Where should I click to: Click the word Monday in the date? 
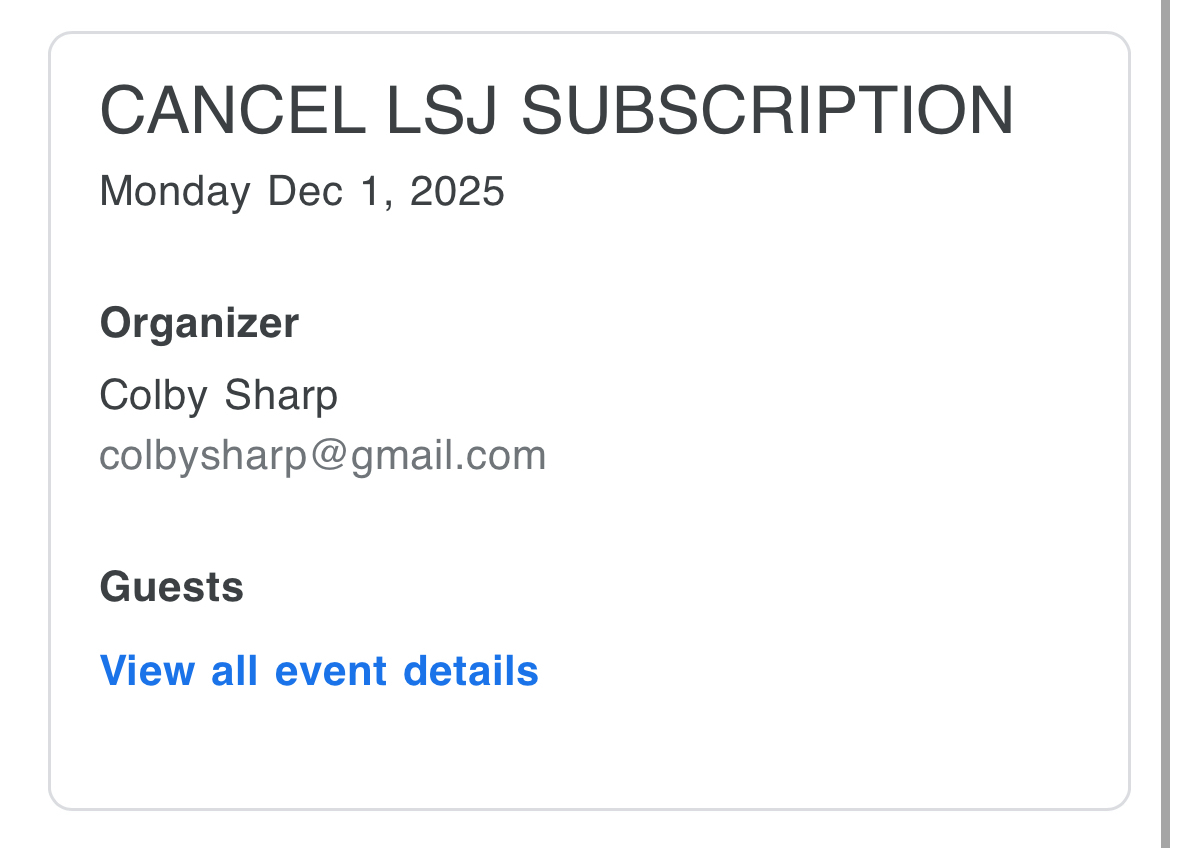(175, 191)
